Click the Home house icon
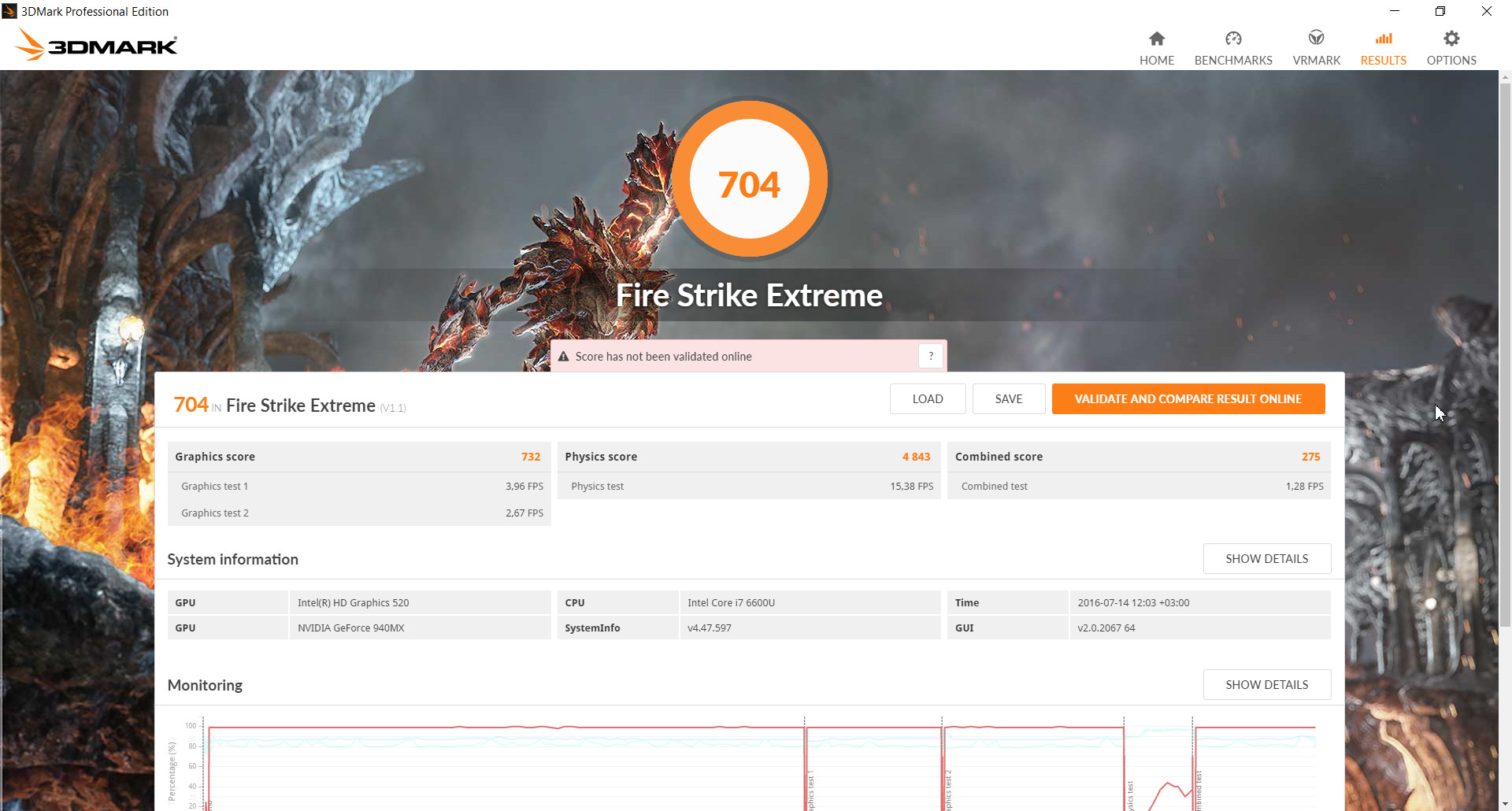1512x811 pixels. (x=1156, y=39)
